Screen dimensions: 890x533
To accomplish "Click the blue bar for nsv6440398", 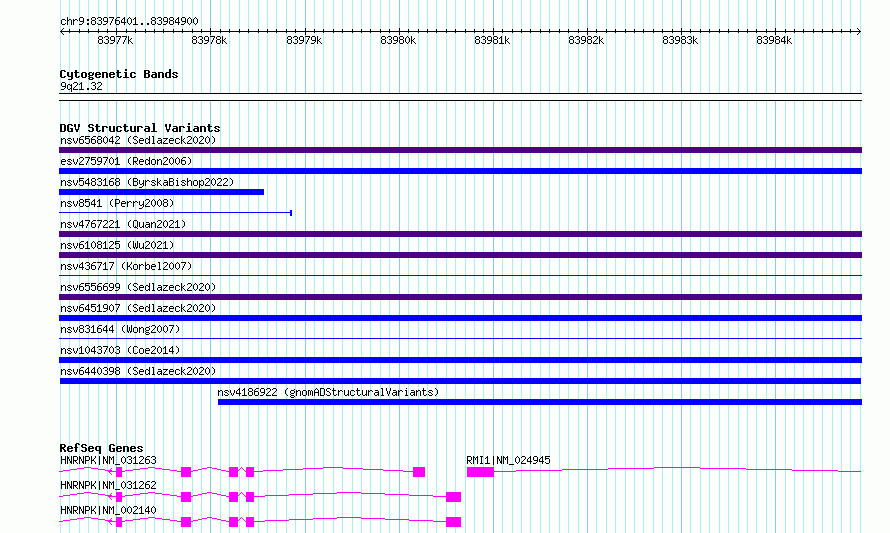I will pos(460,381).
